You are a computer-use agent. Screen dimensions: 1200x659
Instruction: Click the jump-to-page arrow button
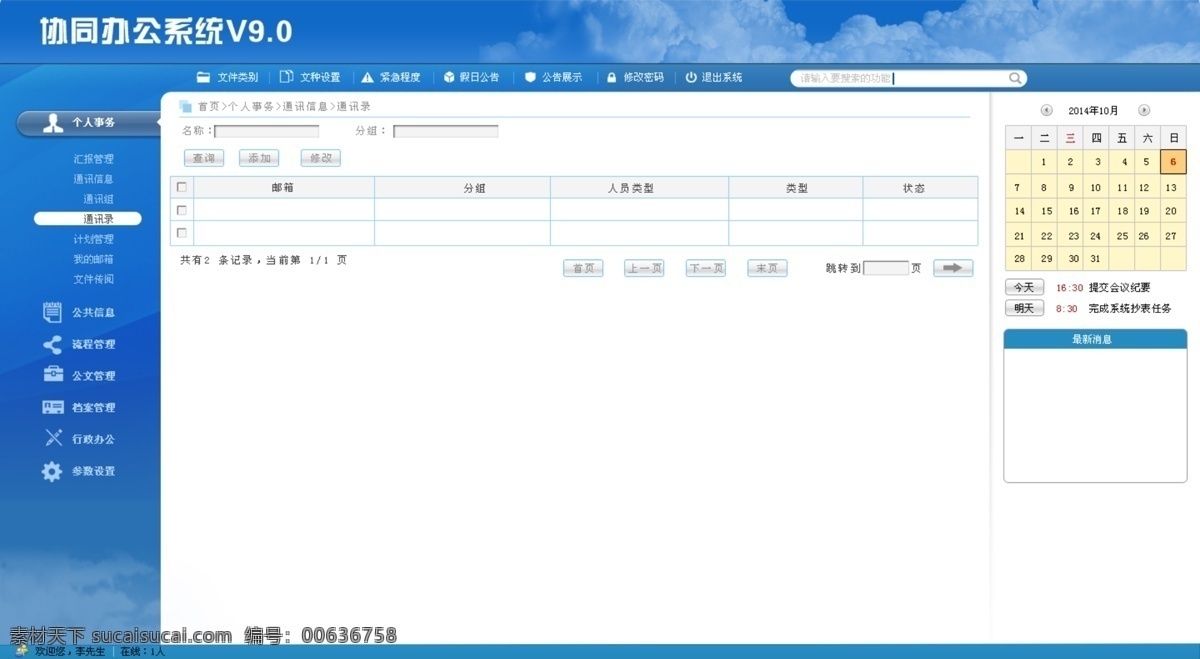(x=953, y=268)
